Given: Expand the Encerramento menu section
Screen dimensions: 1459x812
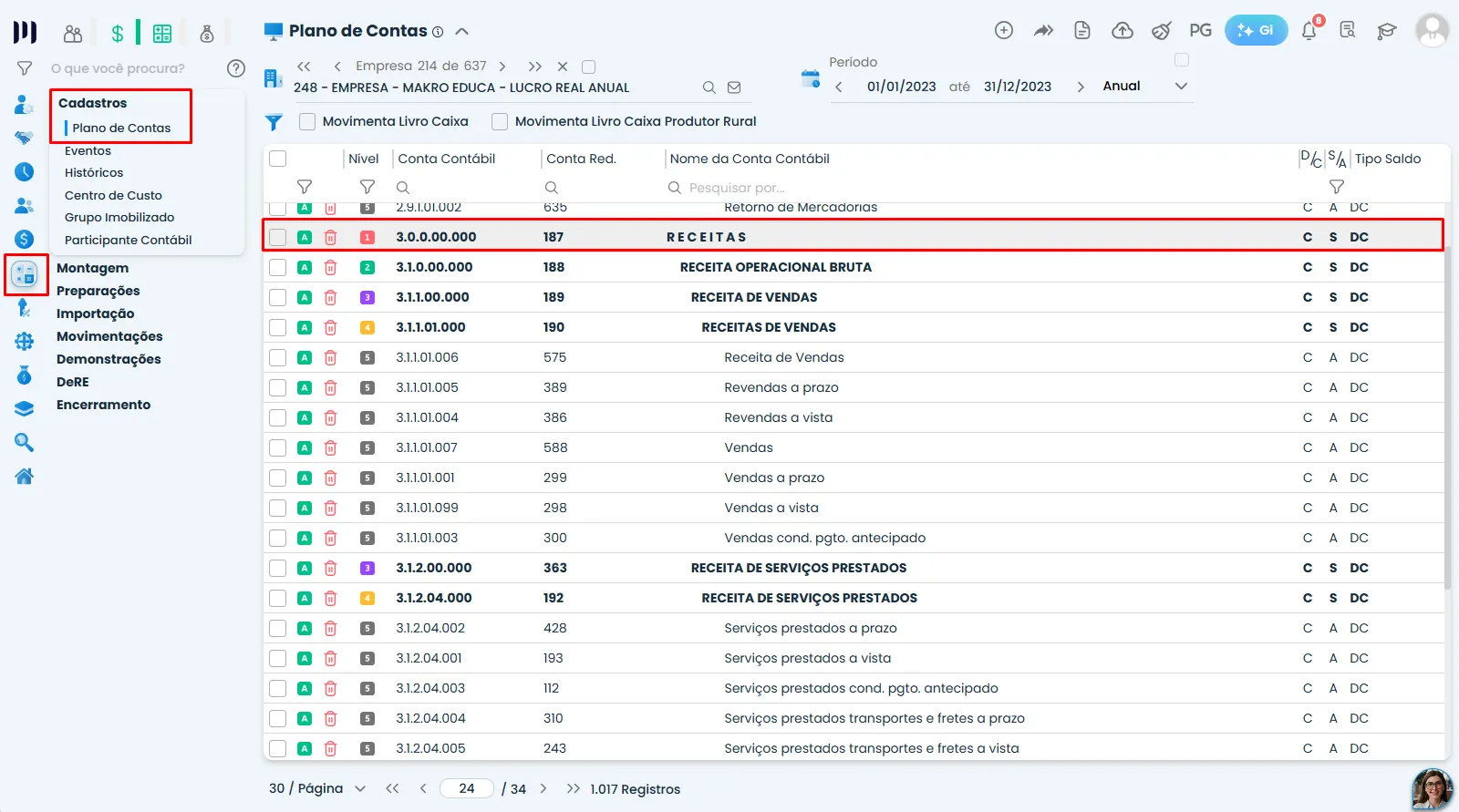Looking at the screenshot, I should (x=103, y=405).
